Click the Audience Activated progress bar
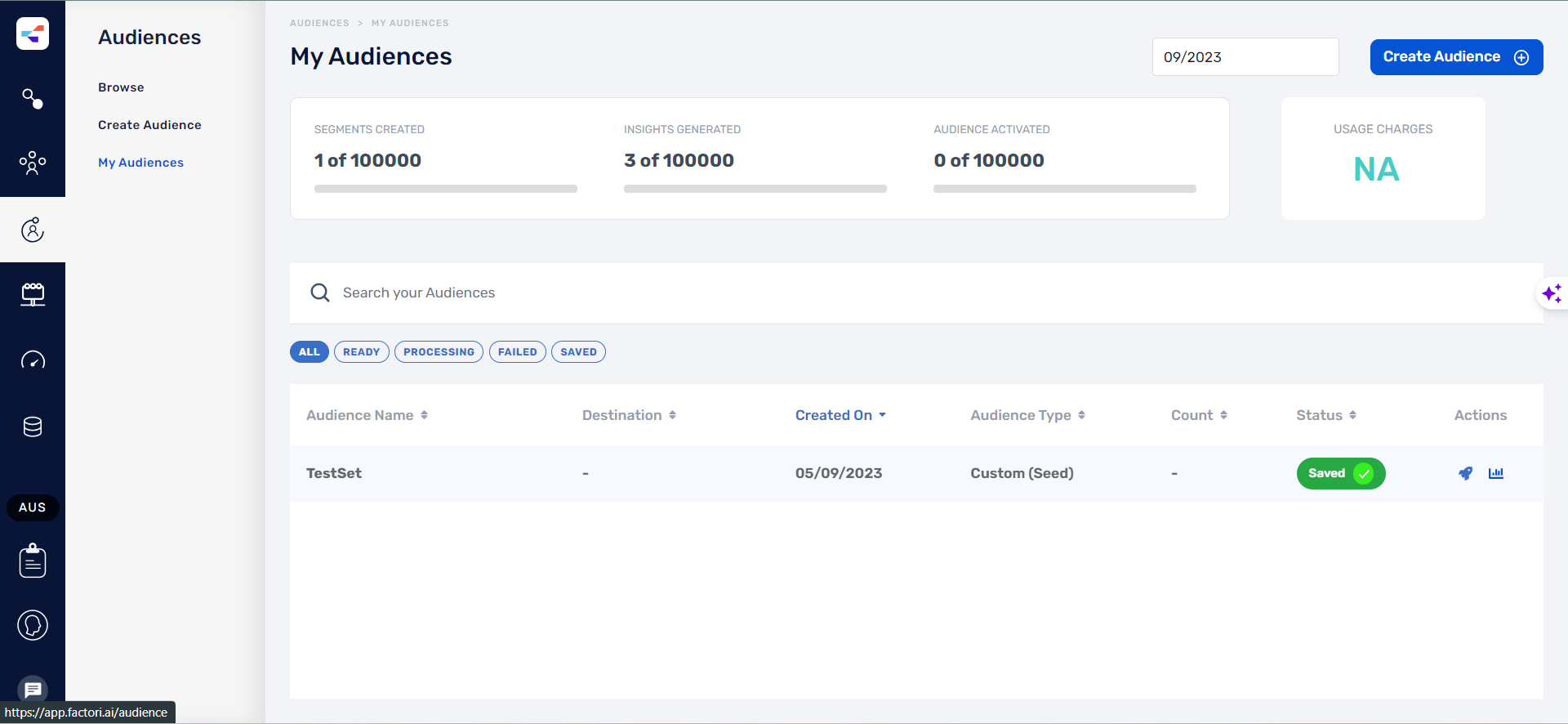The width and height of the screenshot is (1568, 724). [1065, 189]
